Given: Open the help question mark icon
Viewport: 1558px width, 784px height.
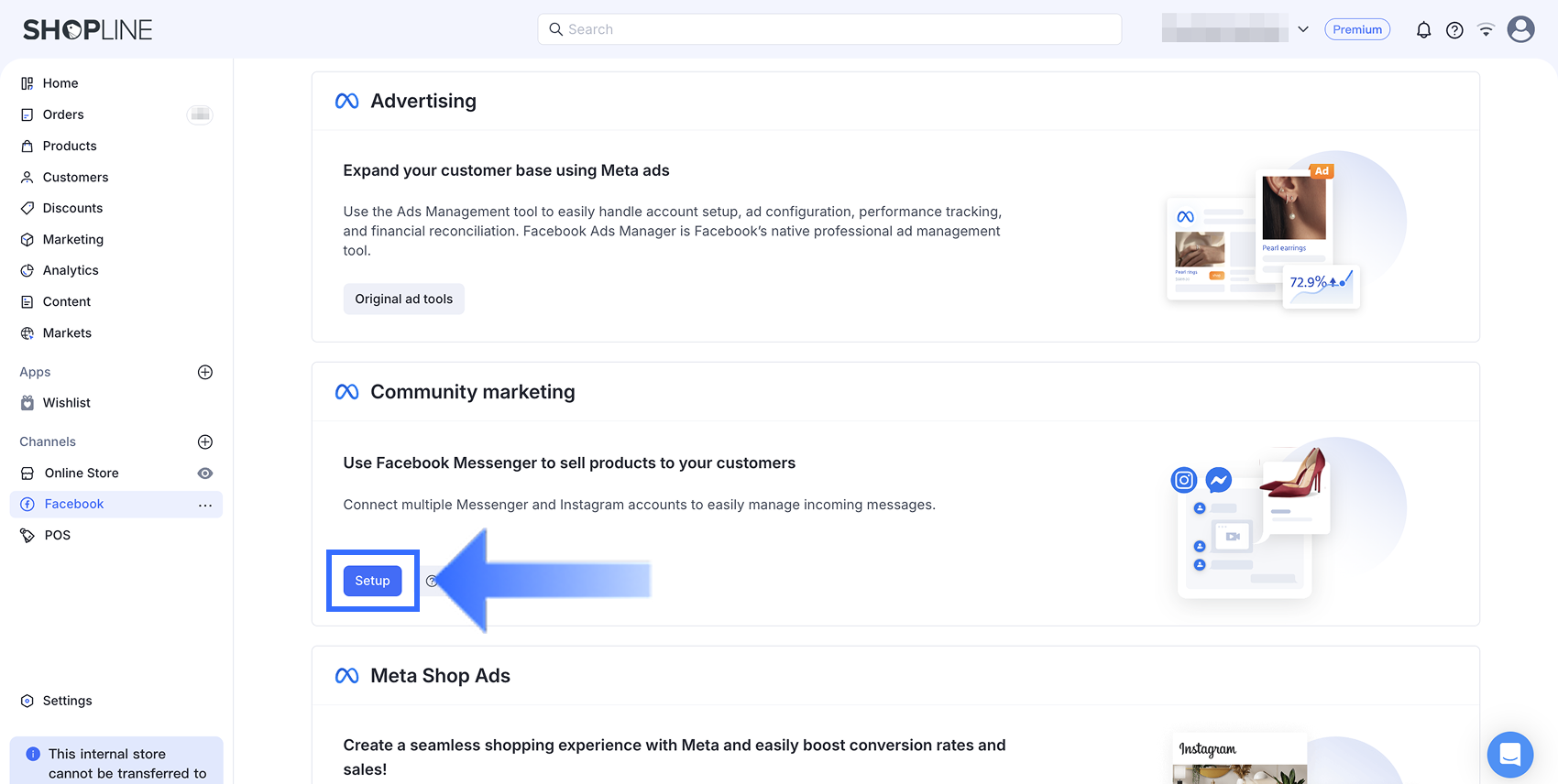Looking at the screenshot, I should 1454,30.
